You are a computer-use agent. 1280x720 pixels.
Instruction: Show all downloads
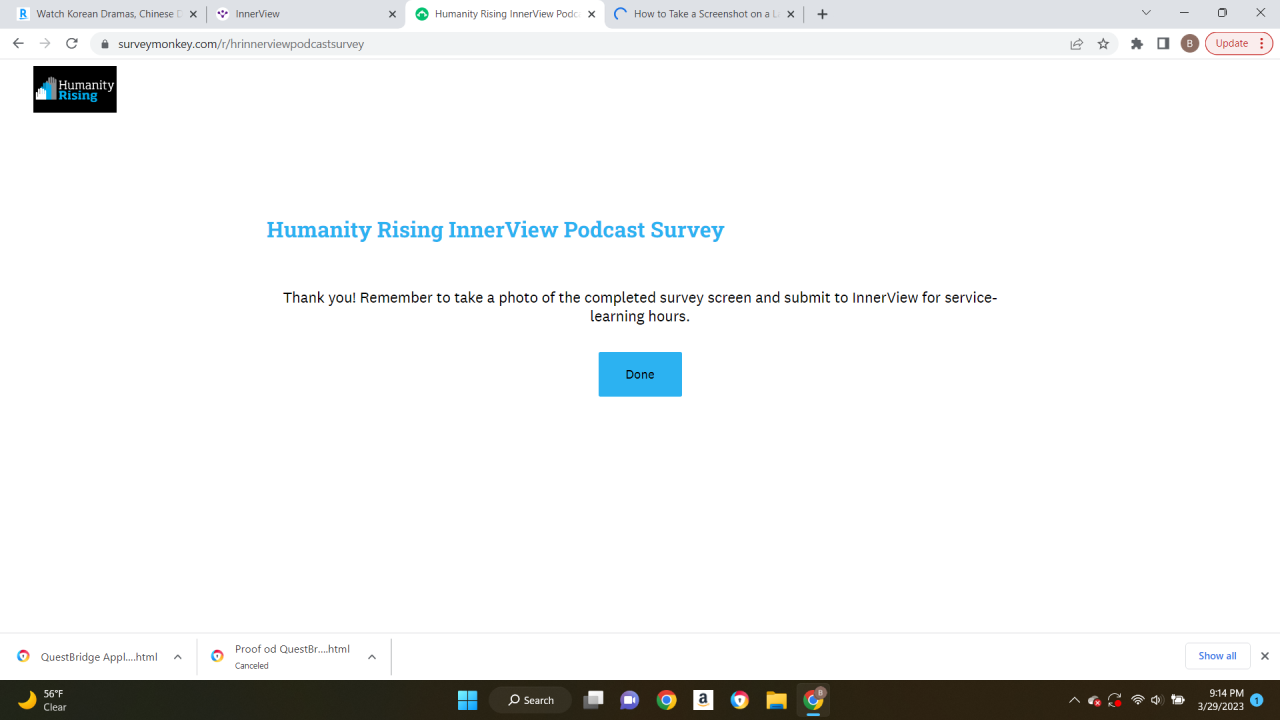(x=1217, y=656)
